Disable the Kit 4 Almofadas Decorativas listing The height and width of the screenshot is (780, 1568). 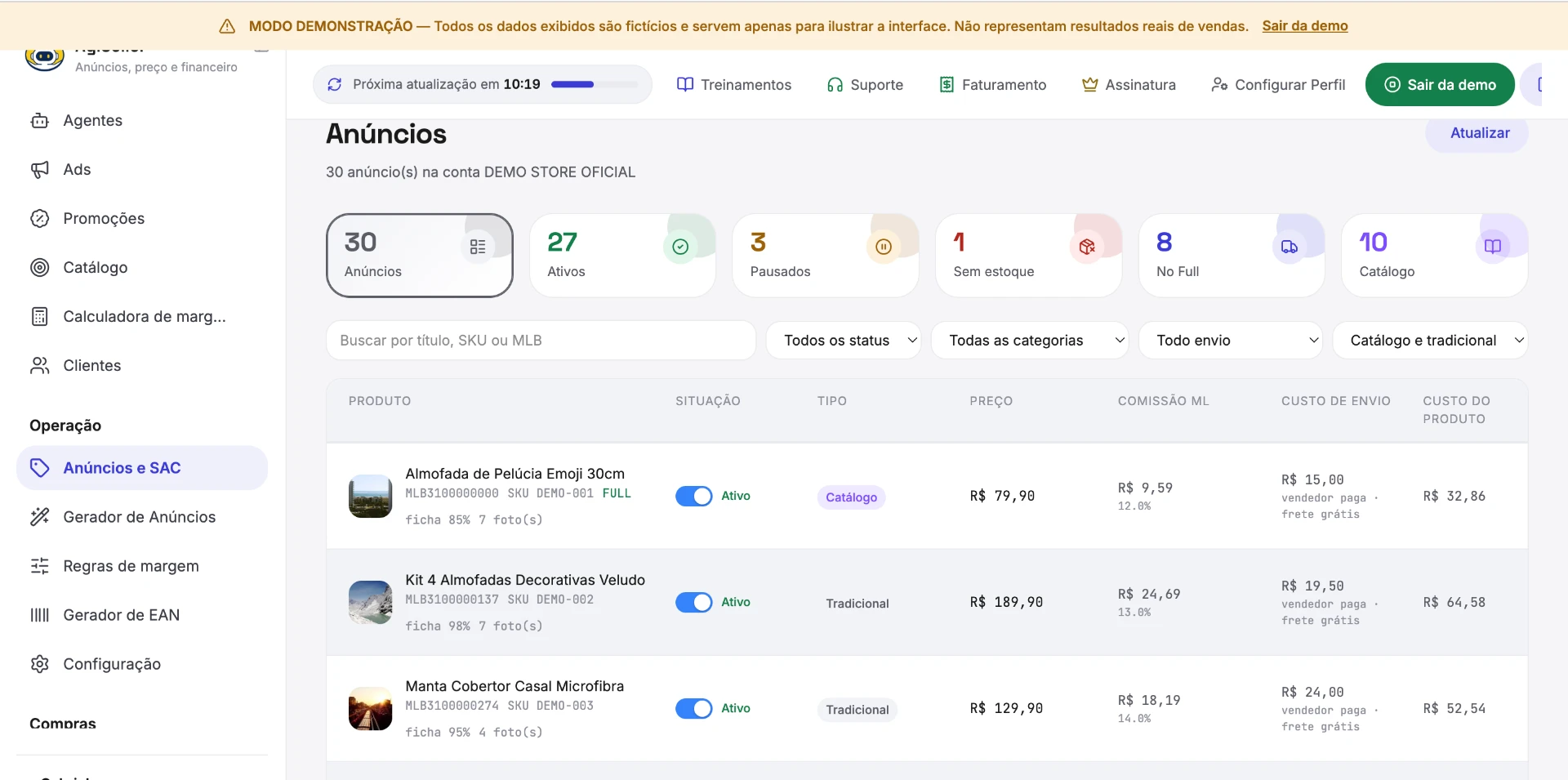[694, 602]
